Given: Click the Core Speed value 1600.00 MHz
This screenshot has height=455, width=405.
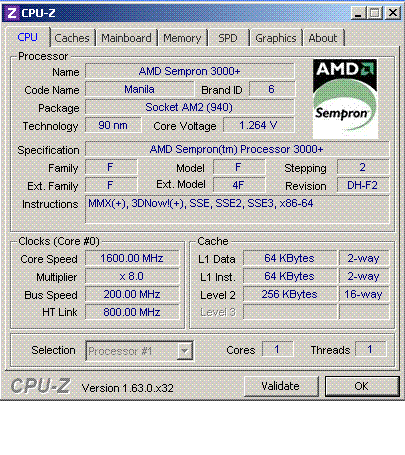Looking at the screenshot, I should 132,258.
